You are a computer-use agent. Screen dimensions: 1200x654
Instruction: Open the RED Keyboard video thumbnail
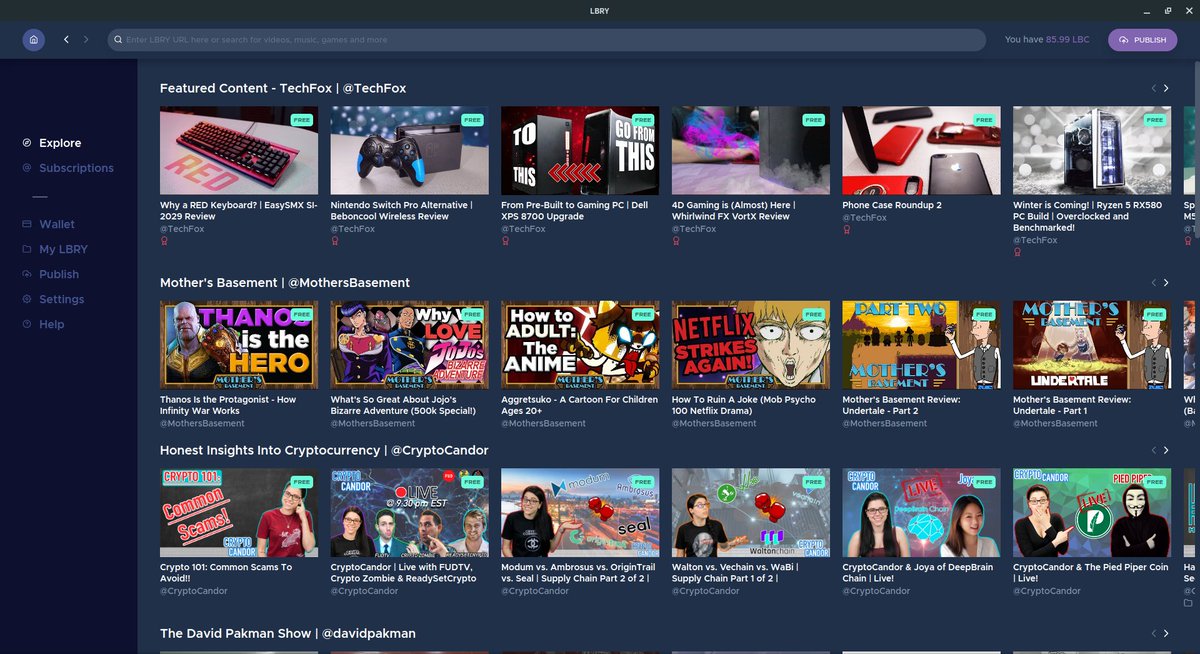click(x=239, y=150)
